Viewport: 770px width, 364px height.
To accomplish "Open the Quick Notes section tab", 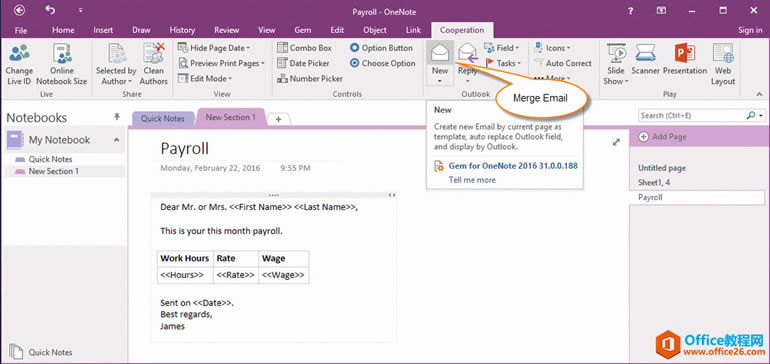I will pos(163,118).
